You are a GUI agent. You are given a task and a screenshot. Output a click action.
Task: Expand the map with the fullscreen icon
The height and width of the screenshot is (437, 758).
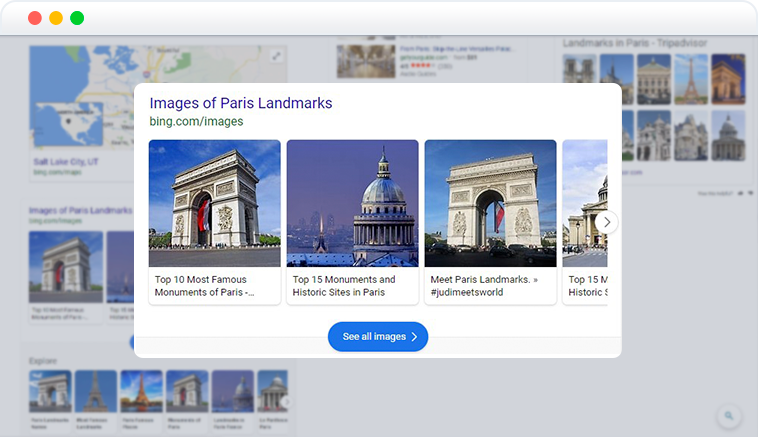[276, 56]
